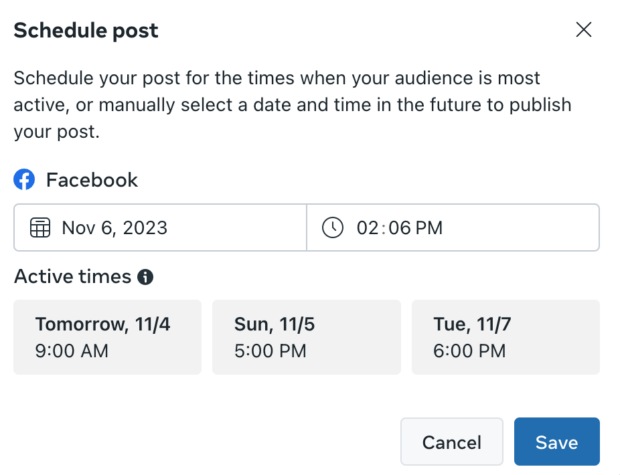Toggle the PM meridiem value
620x475 pixels.
429,228
